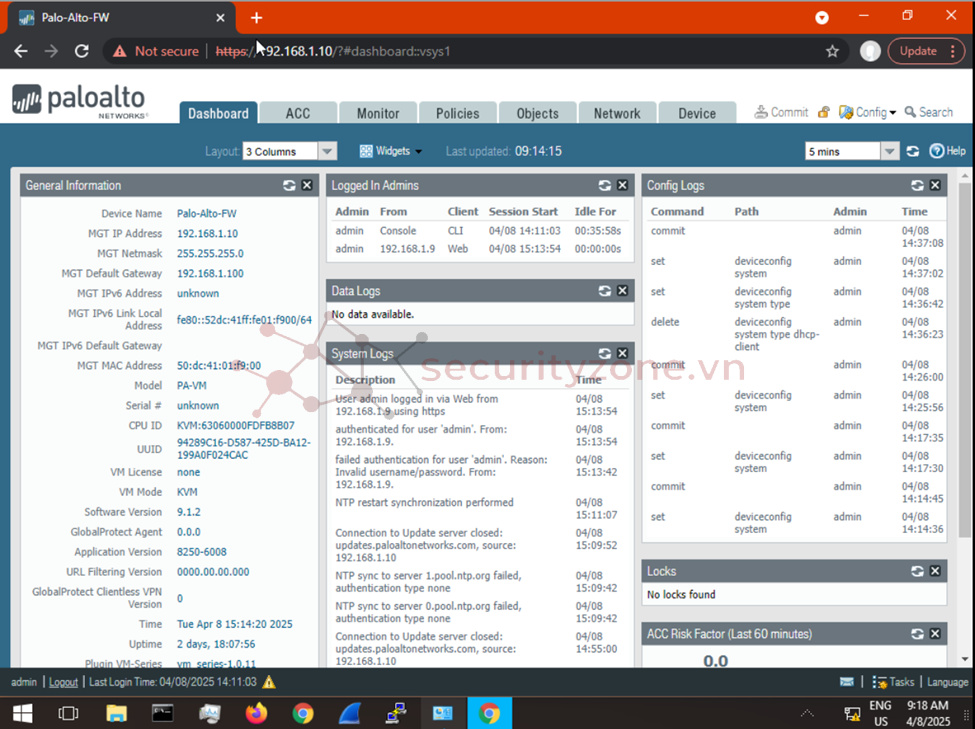The width and height of the screenshot is (975, 729).
Task: Open the Search tool
Action: (x=928, y=112)
